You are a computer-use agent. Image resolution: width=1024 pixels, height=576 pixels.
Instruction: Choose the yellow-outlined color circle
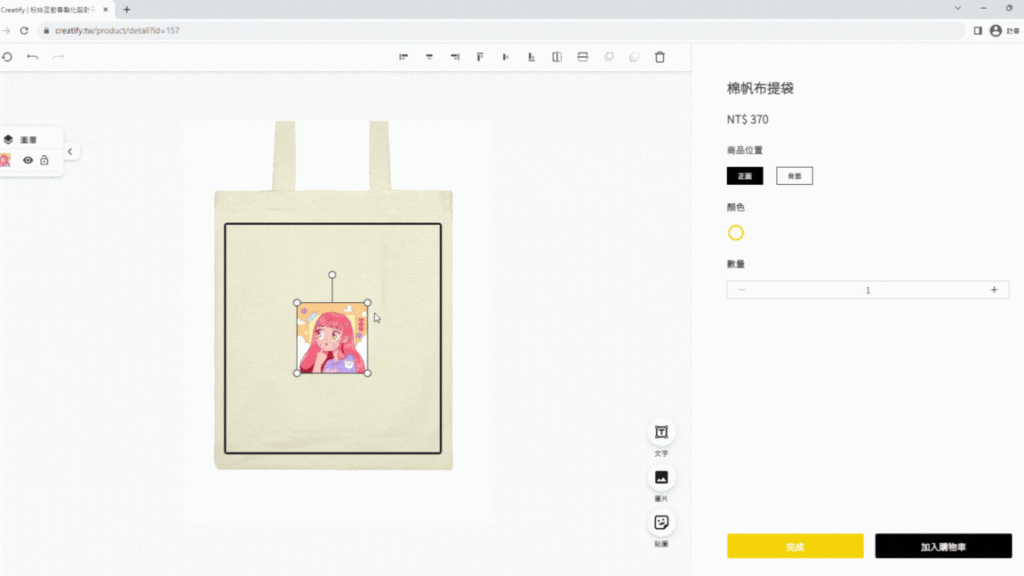point(736,233)
